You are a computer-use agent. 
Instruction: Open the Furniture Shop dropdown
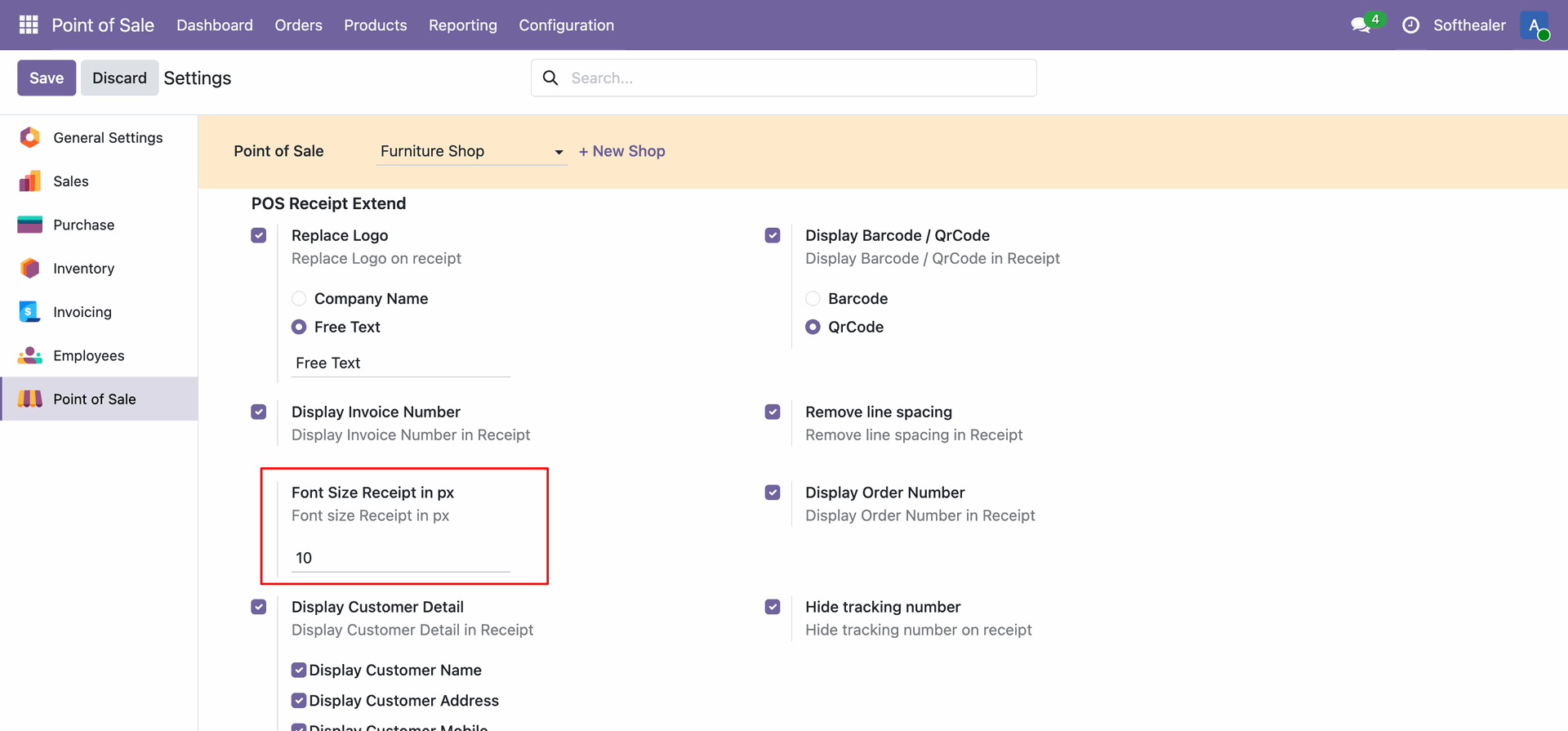pyautogui.click(x=471, y=151)
